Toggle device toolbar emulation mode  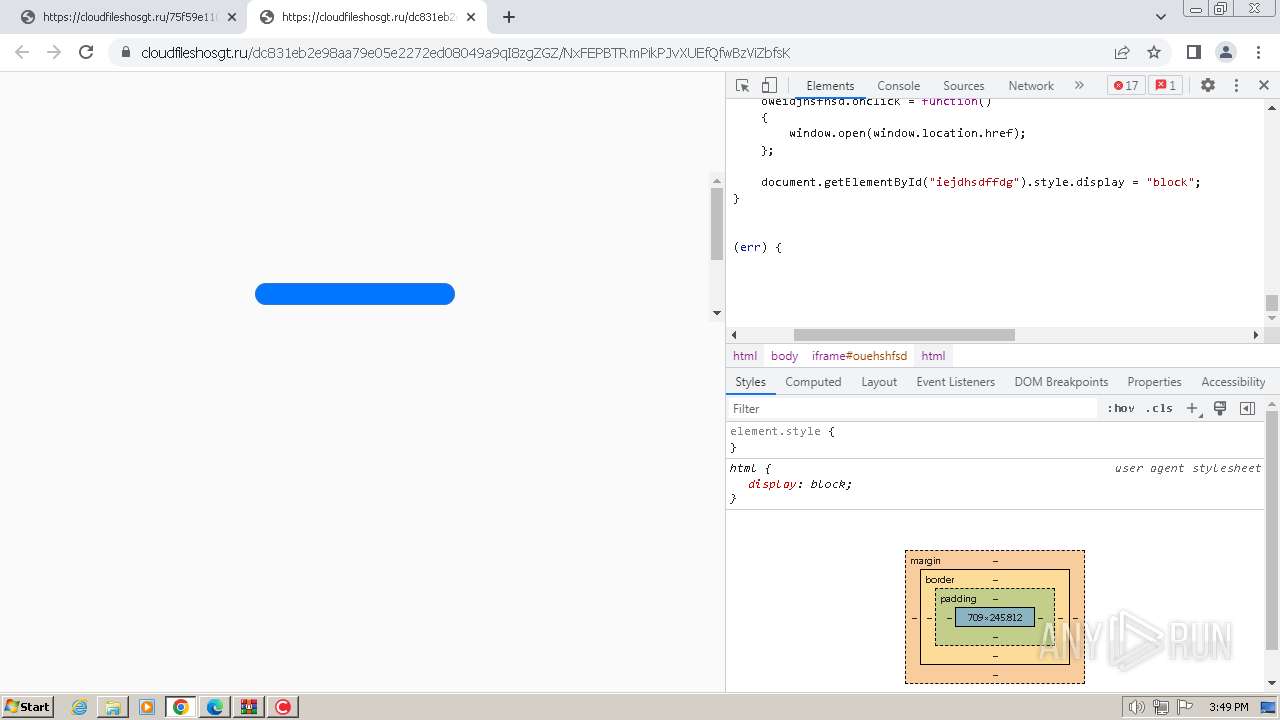[769, 85]
